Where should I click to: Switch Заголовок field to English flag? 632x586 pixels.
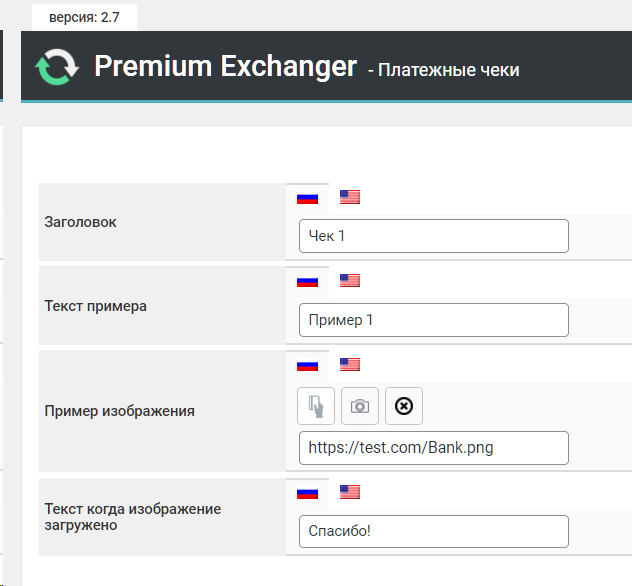click(349, 197)
